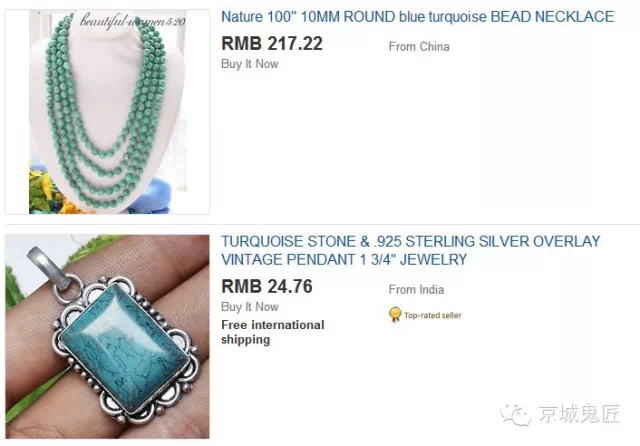The height and width of the screenshot is (446, 640).
Task: Click the 'Top-rated seller' text label
Action: pyautogui.click(x=433, y=315)
